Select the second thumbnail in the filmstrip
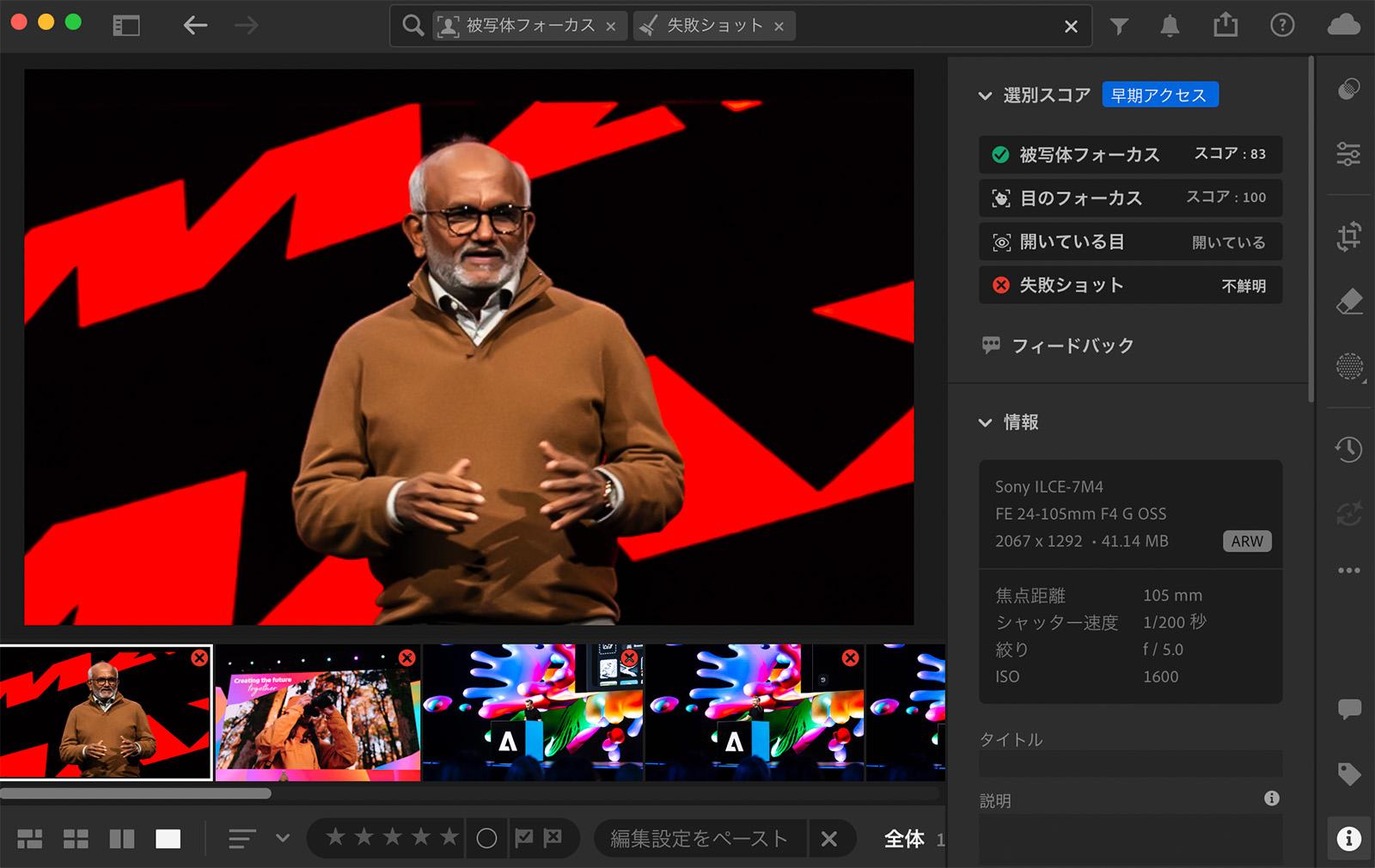1375x868 pixels. point(318,712)
